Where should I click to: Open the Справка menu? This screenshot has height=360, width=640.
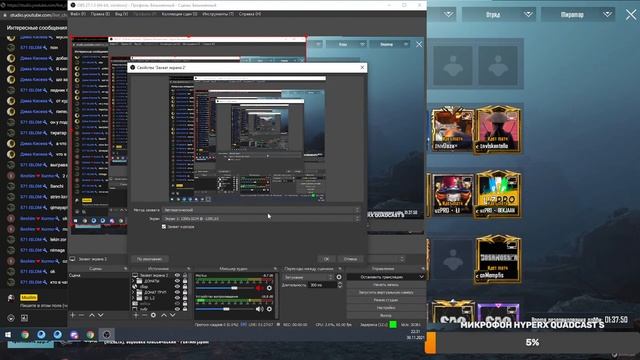tap(250, 14)
